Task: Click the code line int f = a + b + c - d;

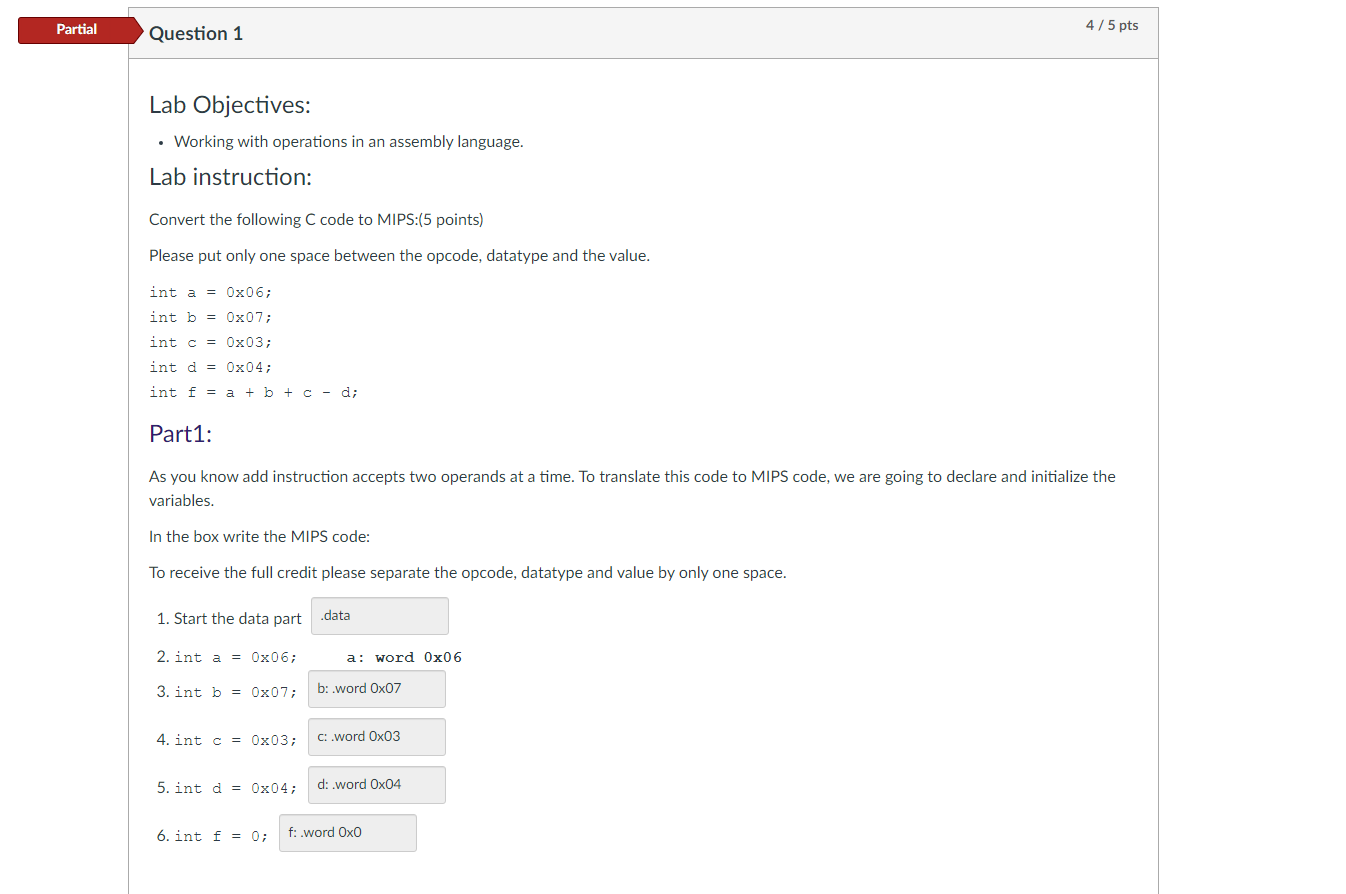Action: [253, 392]
